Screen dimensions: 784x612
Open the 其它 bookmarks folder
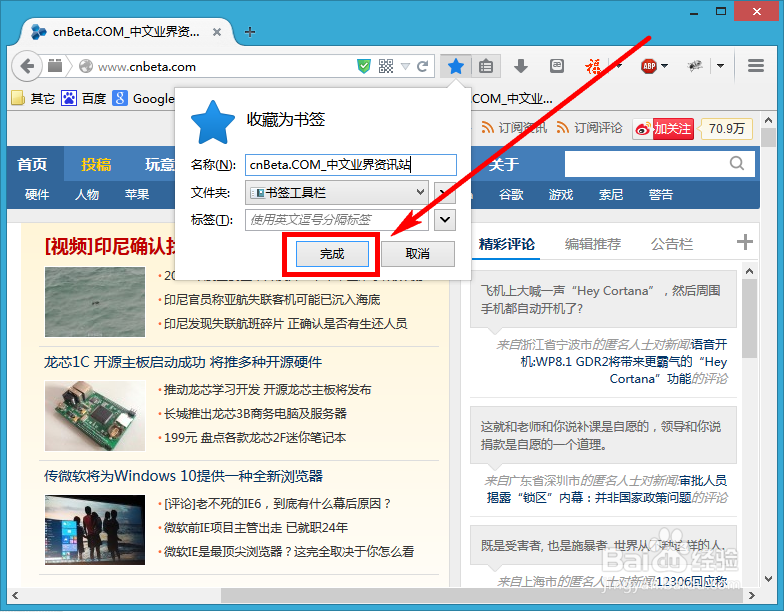tap(32, 98)
